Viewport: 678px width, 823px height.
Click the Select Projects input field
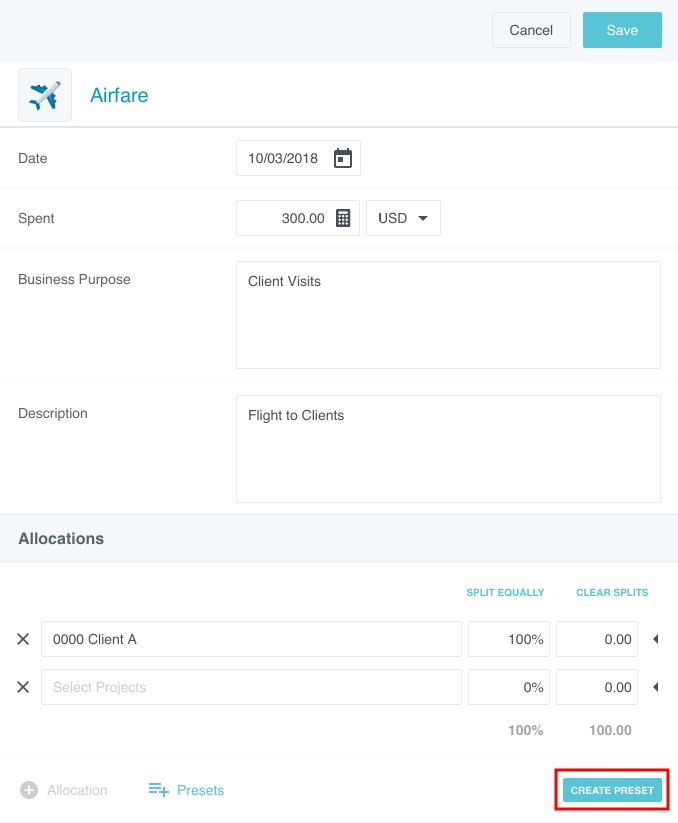(251, 687)
